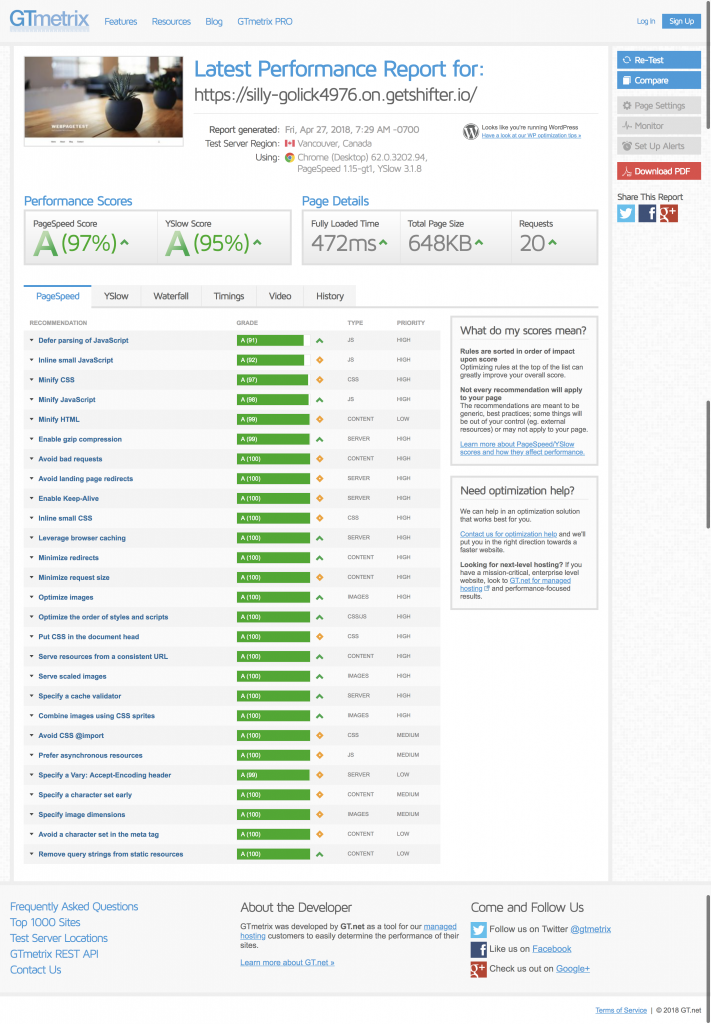Click the Log In link
711x1024 pixels.
click(x=646, y=21)
